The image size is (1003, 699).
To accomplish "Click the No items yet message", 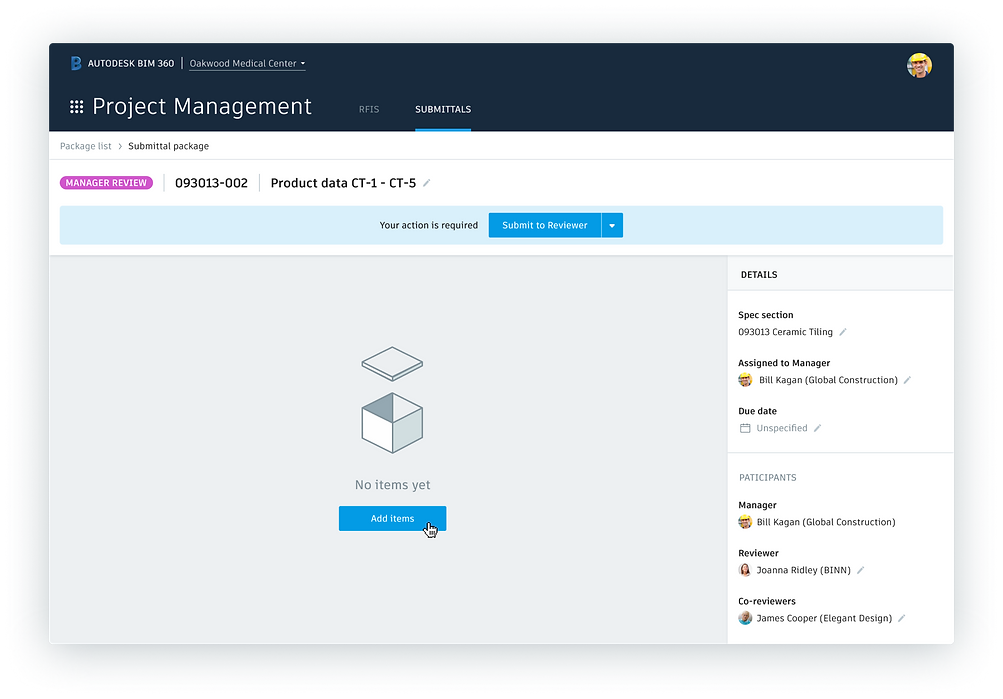I will [x=393, y=485].
